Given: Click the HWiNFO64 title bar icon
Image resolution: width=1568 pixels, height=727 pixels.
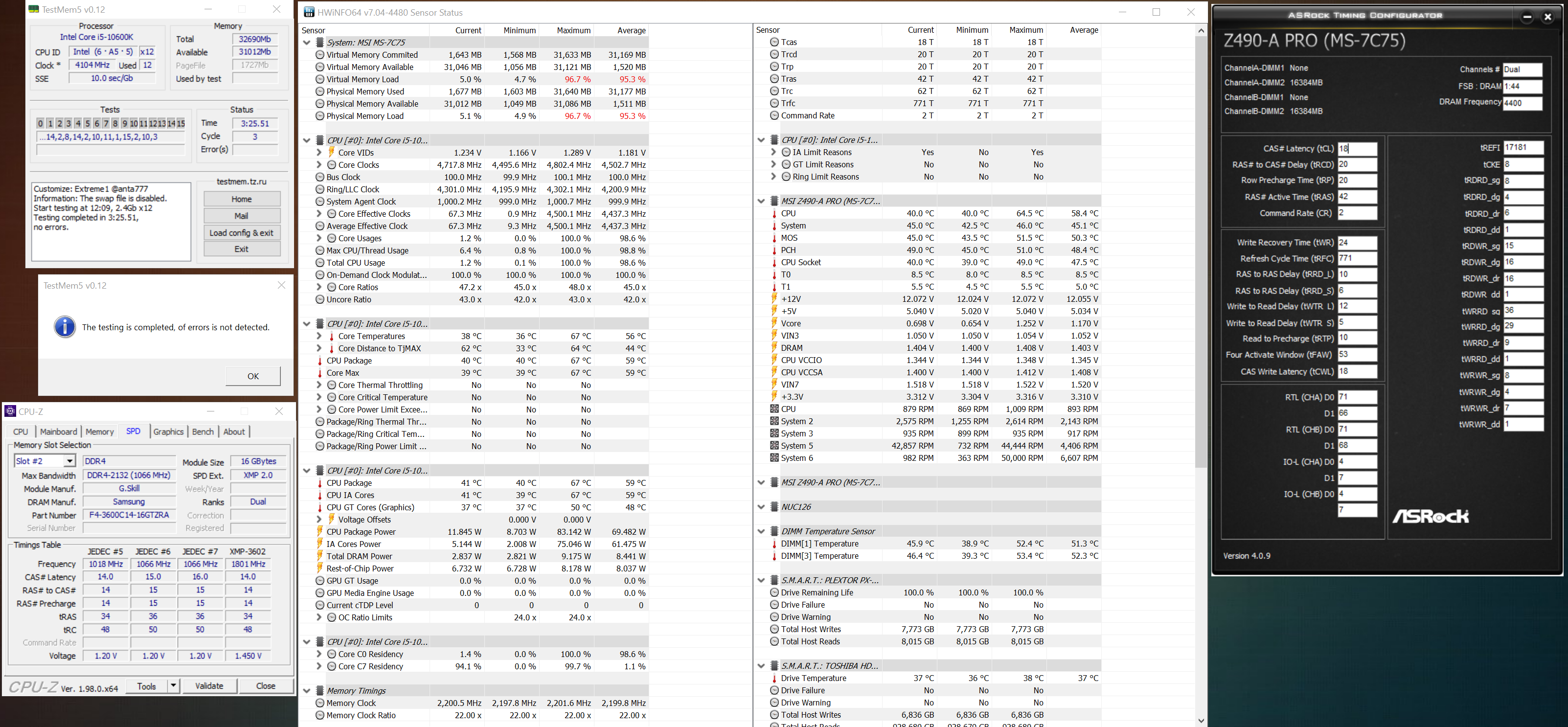Looking at the screenshot, I should pyautogui.click(x=309, y=12).
